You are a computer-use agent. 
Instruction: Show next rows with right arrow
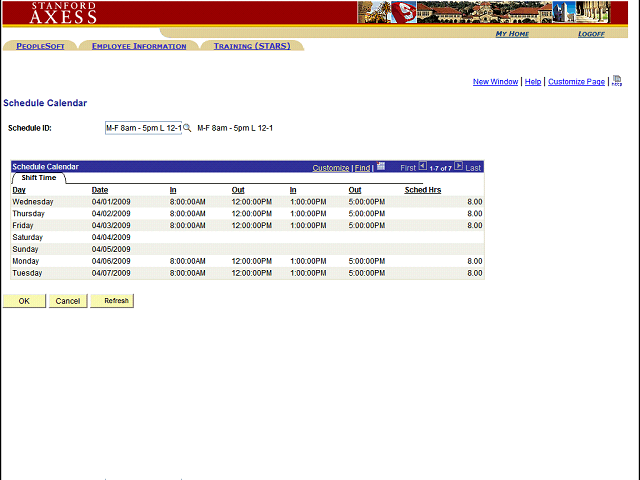(459, 167)
